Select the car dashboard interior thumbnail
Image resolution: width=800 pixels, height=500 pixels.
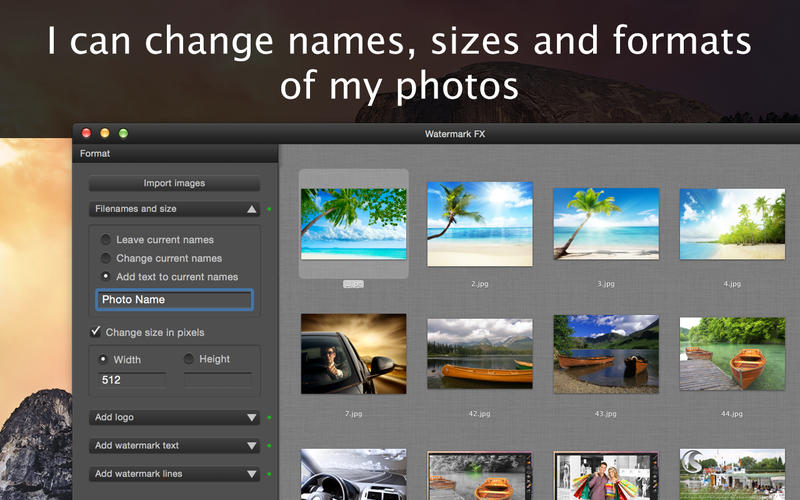tap(354, 474)
